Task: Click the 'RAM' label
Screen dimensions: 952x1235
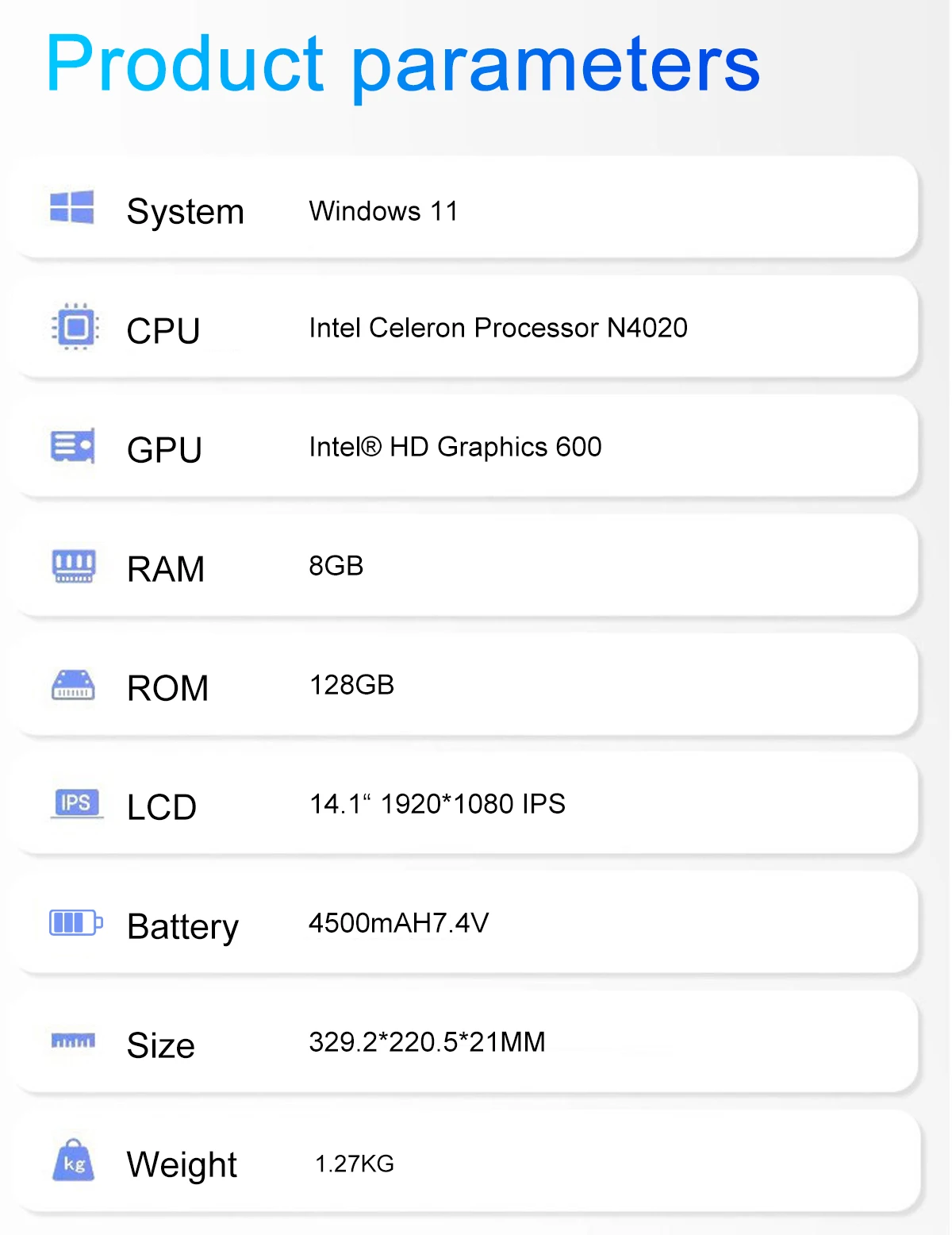Action: (166, 569)
